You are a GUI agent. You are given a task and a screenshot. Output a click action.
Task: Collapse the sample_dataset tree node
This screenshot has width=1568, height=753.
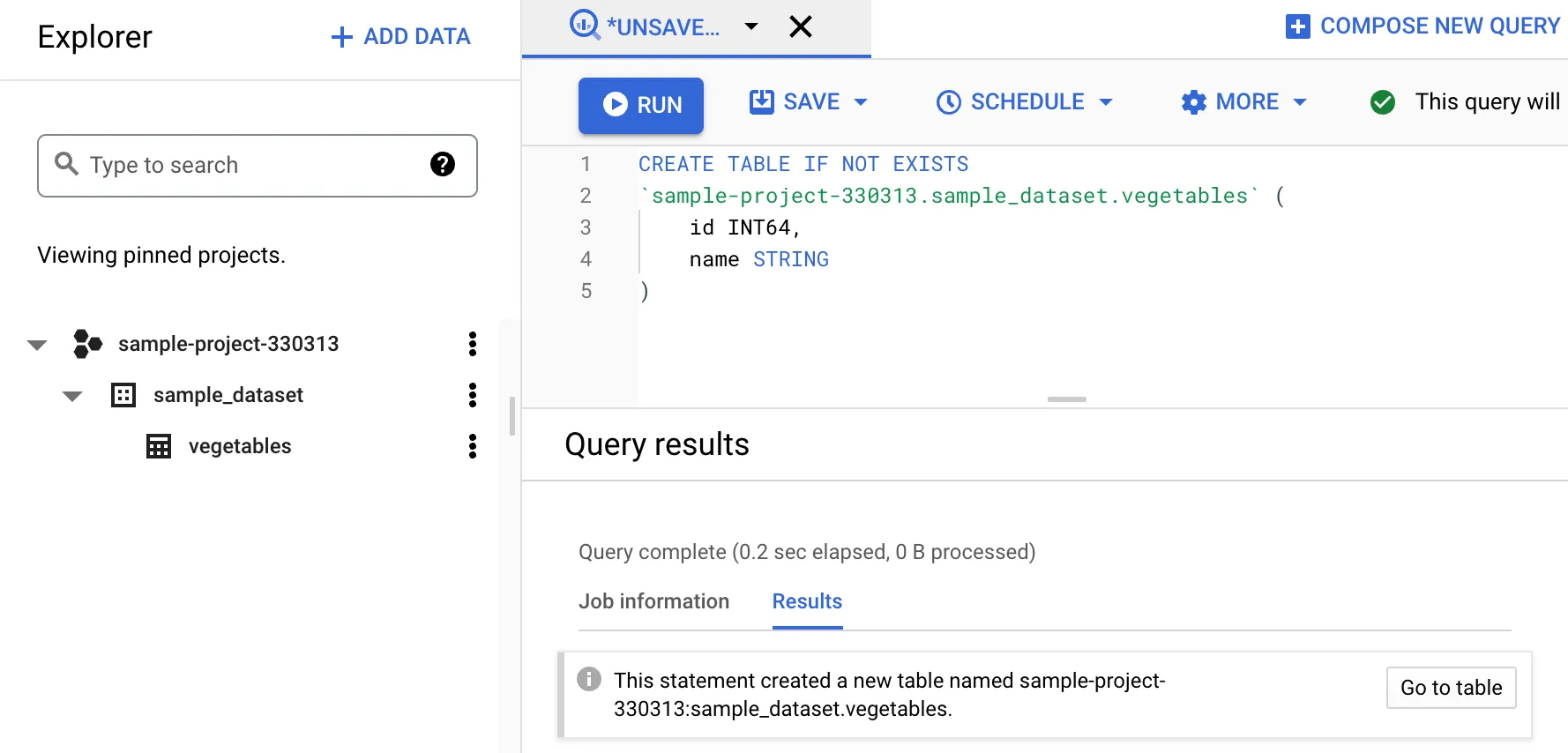72,396
